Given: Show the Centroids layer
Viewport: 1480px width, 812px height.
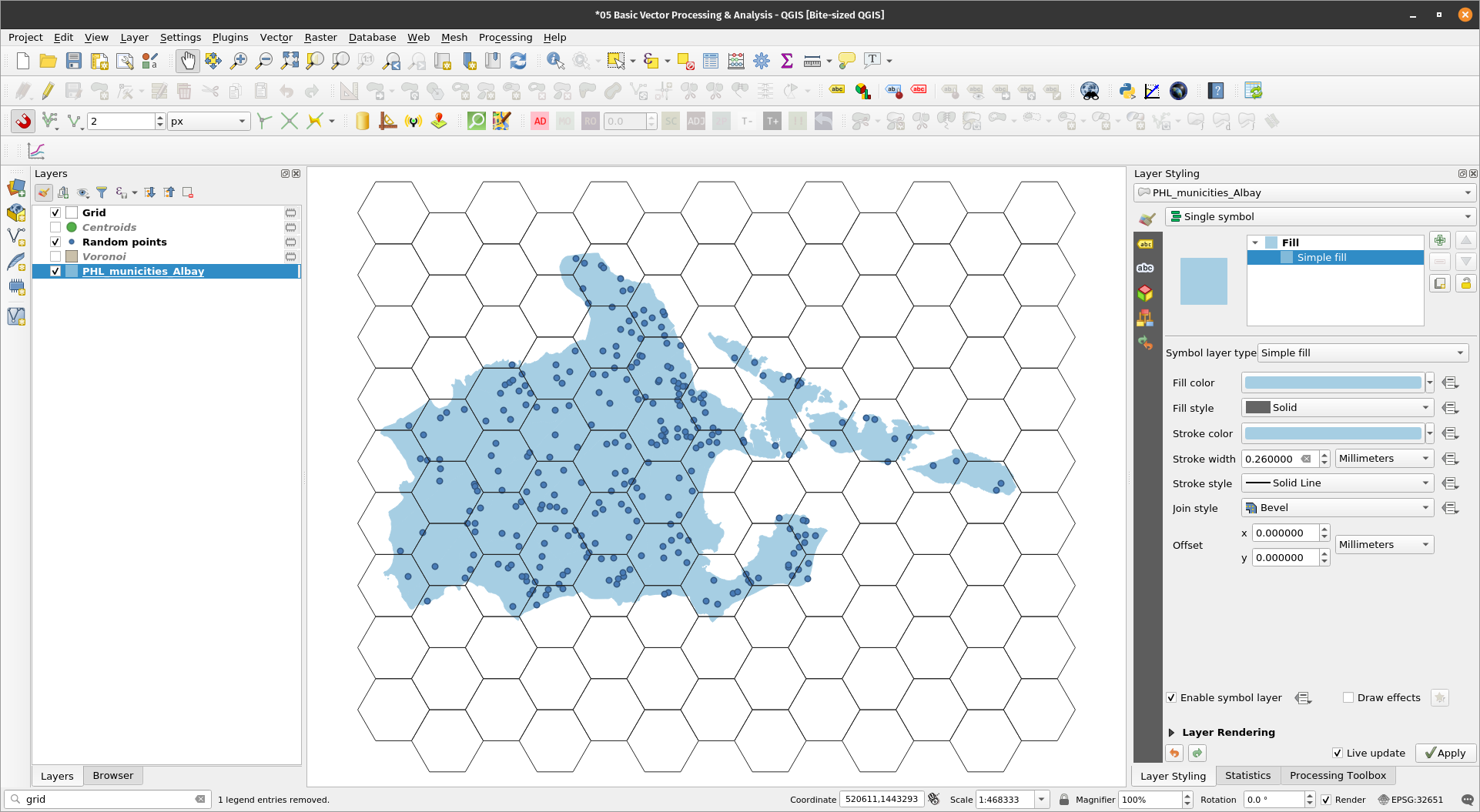Looking at the screenshot, I should point(55,227).
